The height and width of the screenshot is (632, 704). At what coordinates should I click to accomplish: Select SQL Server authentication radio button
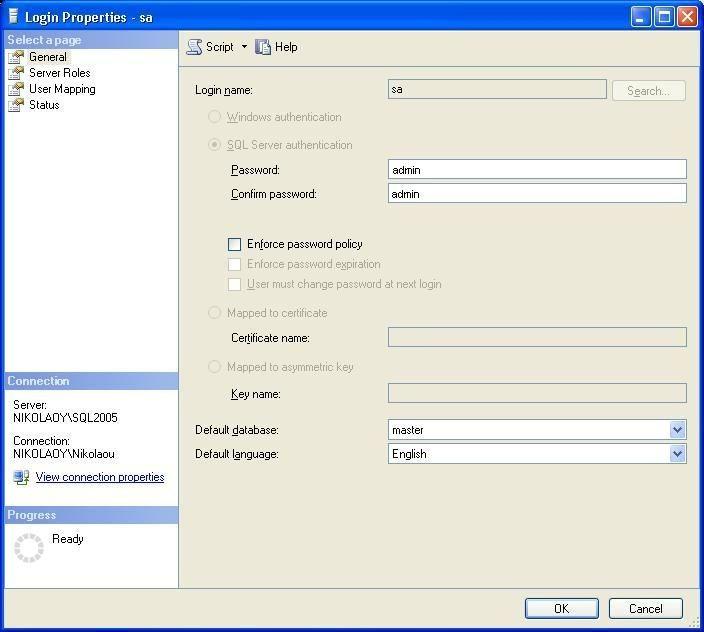tap(214, 145)
